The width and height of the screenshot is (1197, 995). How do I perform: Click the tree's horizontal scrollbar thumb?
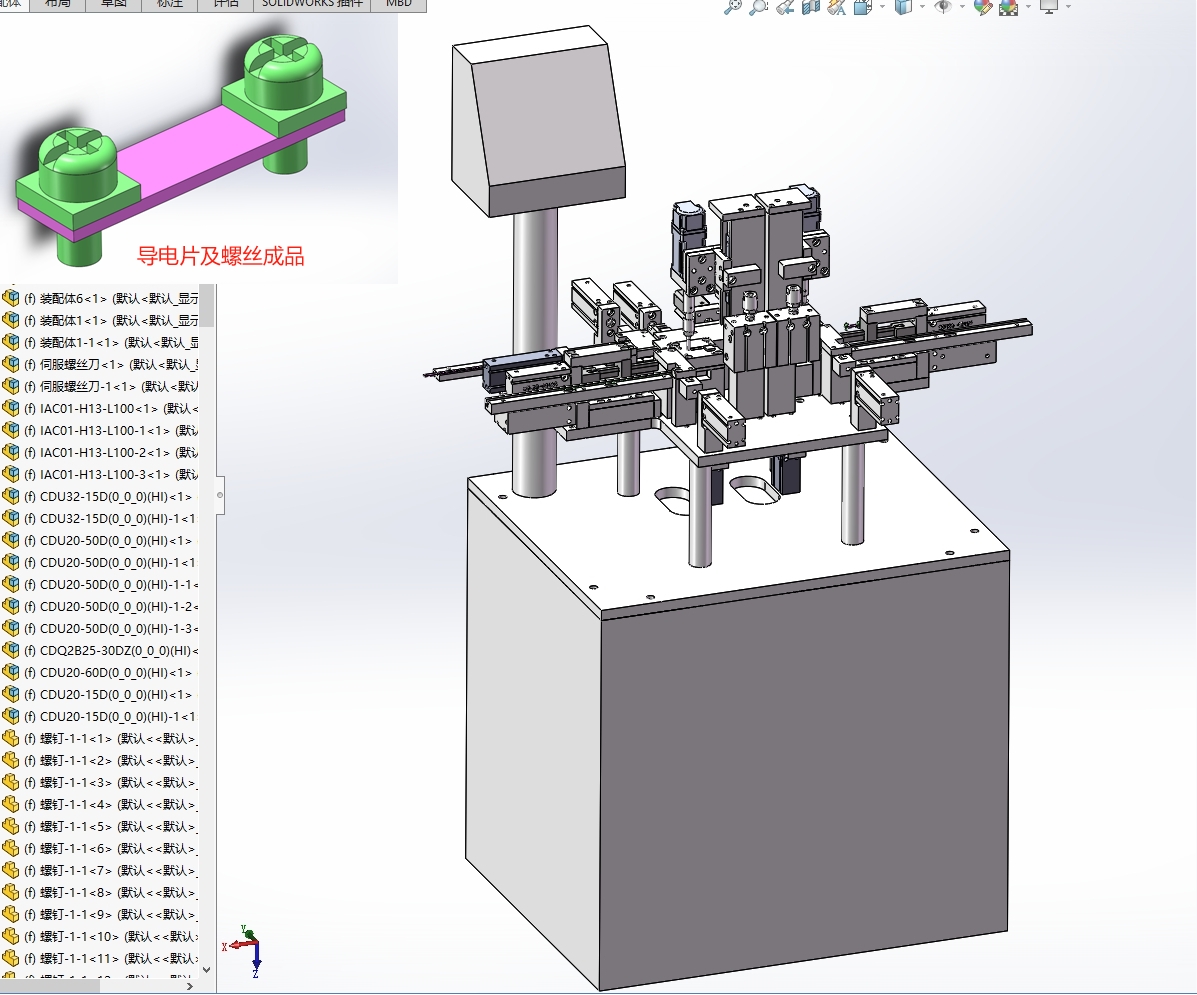pos(50,986)
